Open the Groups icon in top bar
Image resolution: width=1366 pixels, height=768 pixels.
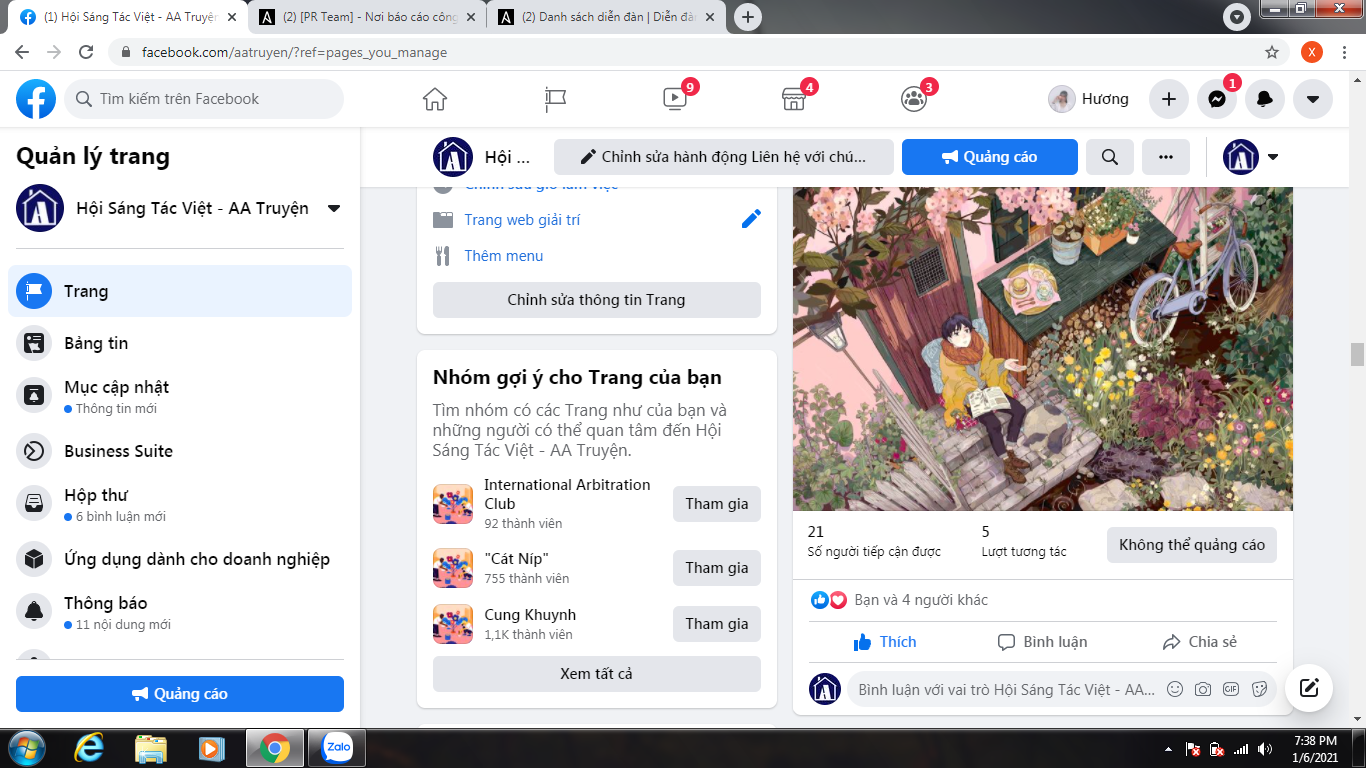coord(914,99)
